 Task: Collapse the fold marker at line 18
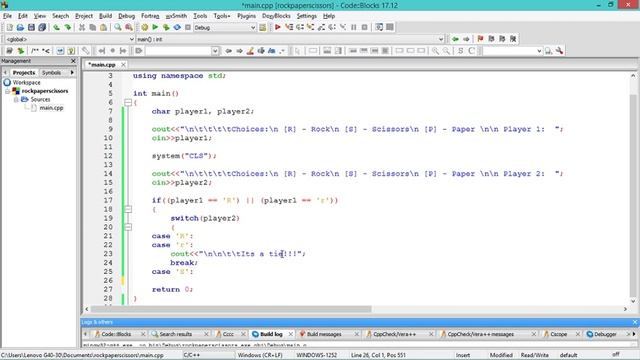128,209
